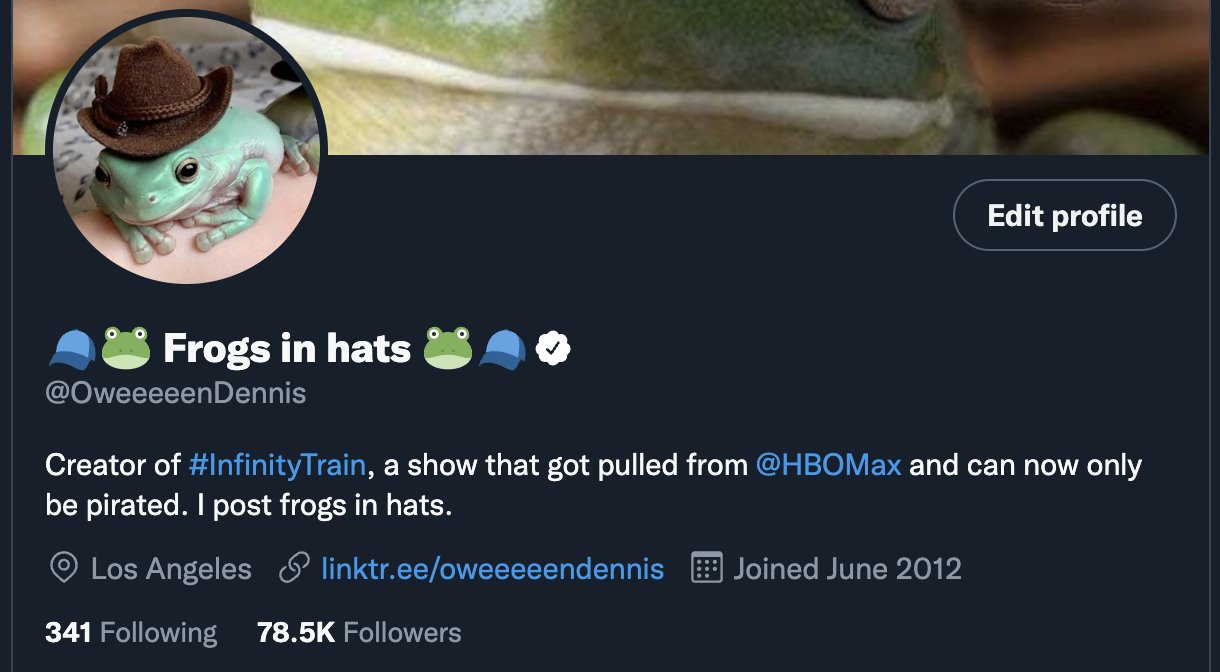Click the Los Angeles location text
This screenshot has height=672, width=1220.
[x=171, y=570]
